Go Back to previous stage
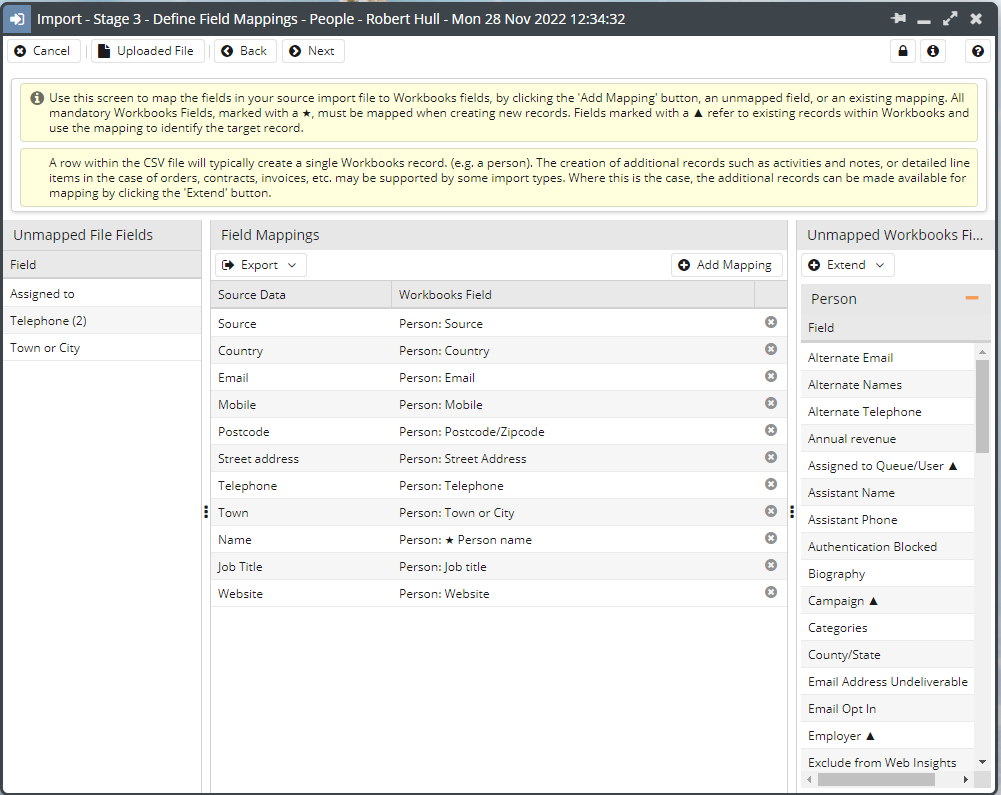The width and height of the screenshot is (1001, 795). 245,51
